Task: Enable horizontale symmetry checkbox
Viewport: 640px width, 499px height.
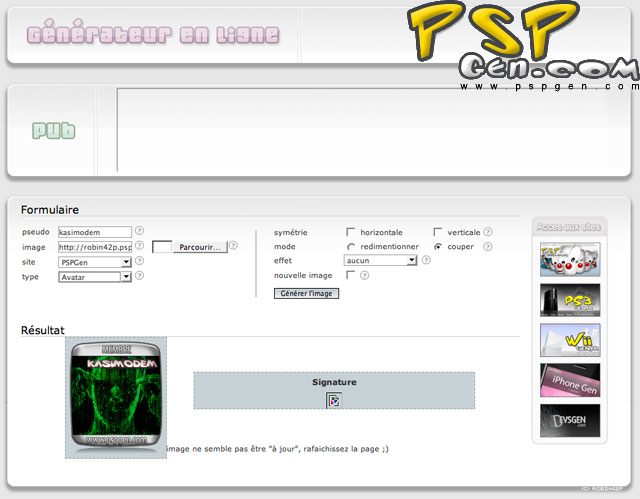Action: point(350,232)
